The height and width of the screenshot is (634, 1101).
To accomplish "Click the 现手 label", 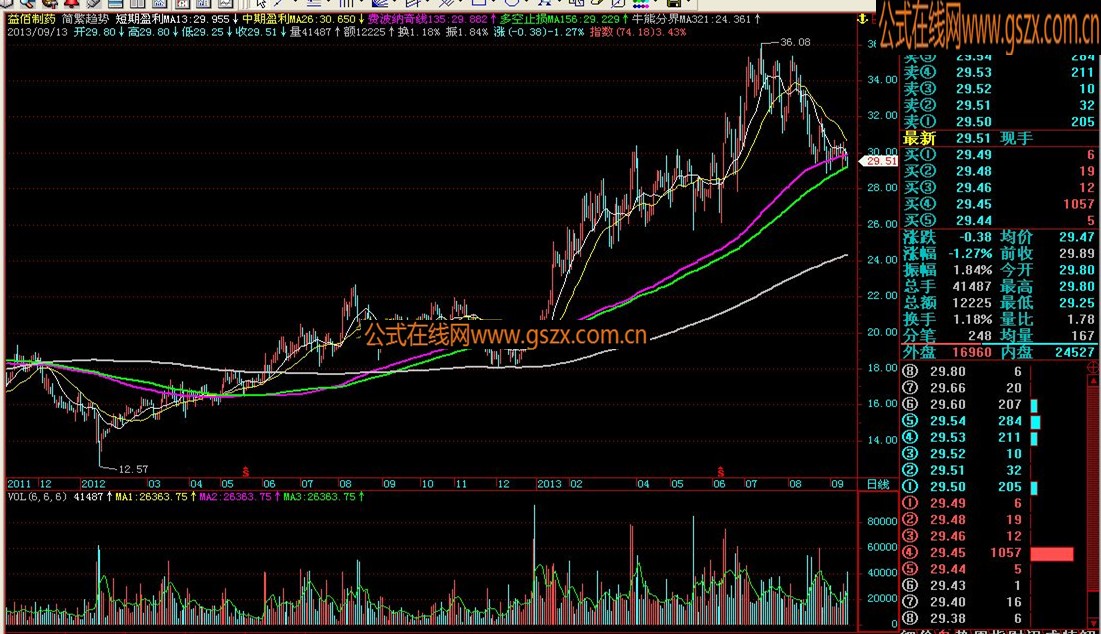I will (x=1016, y=138).
